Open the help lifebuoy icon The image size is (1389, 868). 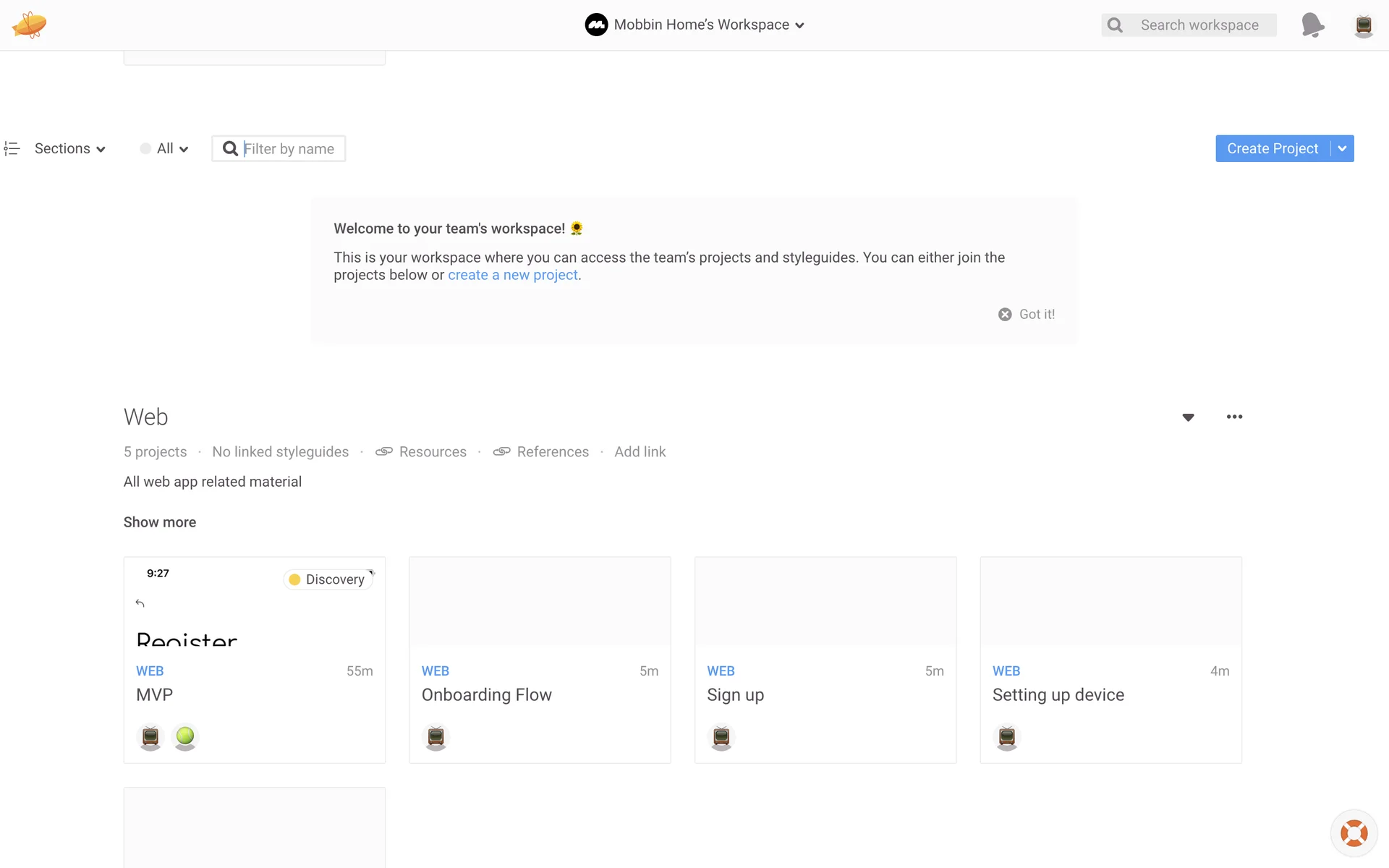click(x=1354, y=833)
